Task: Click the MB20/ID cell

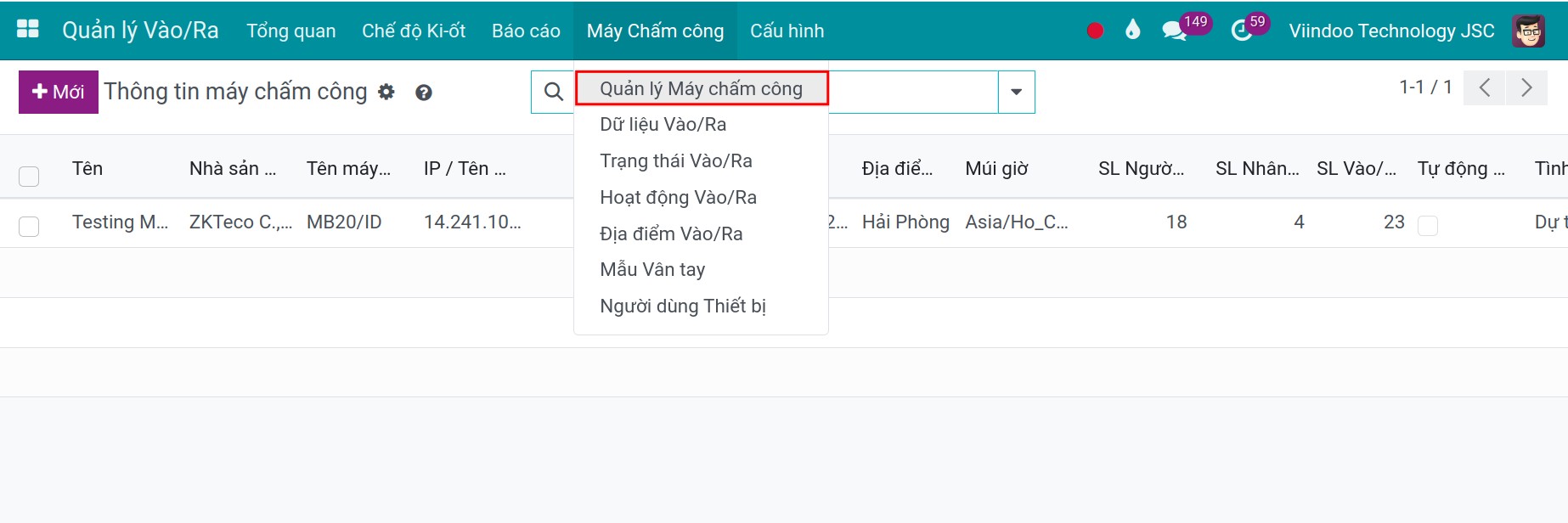Action: pyautogui.click(x=344, y=222)
